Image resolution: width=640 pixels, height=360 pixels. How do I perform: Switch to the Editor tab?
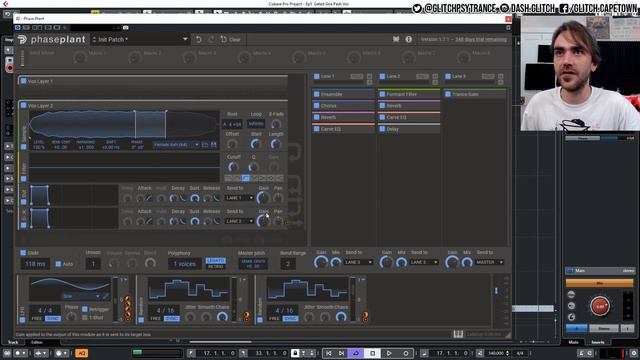(x=37, y=342)
